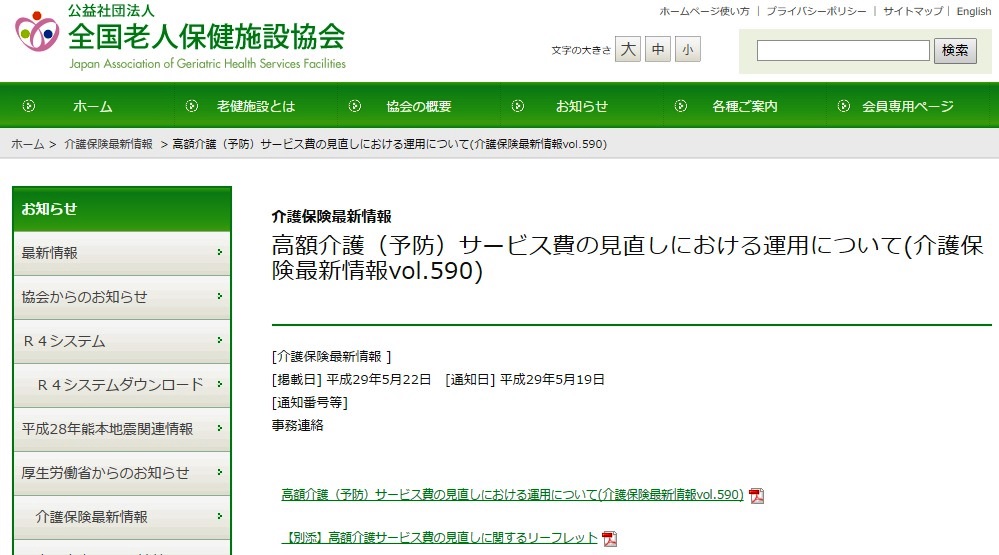Open 最新情報 in the sidebar
This screenshot has width=999, height=555.
[x=122, y=253]
